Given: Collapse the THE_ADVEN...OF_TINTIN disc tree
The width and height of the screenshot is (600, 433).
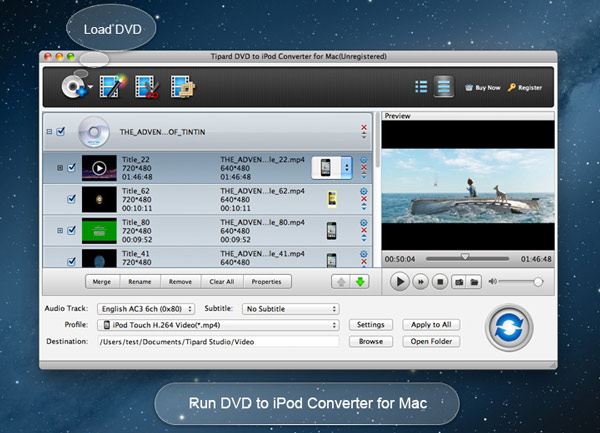Looking at the screenshot, I should pos(49,132).
